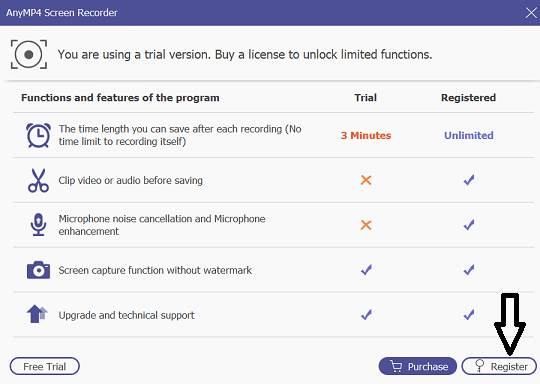Click orange X for clip video trial
The image size is (540, 384).
pos(366,180)
